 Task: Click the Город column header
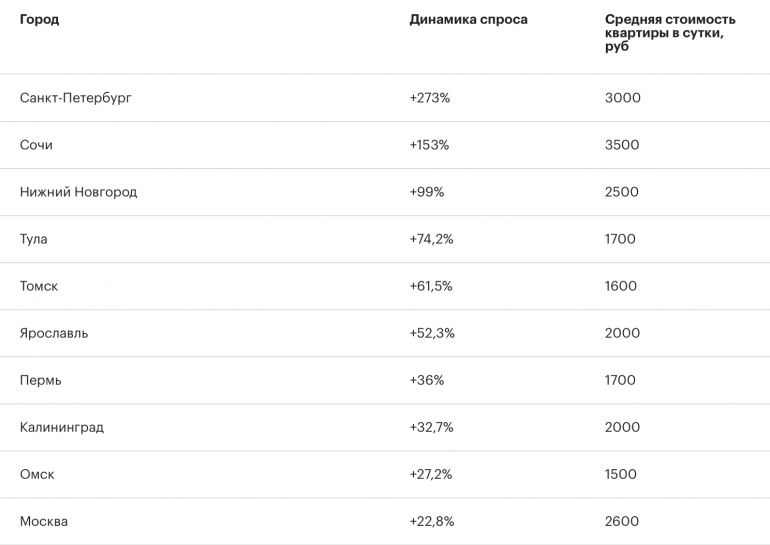tap(39, 20)
